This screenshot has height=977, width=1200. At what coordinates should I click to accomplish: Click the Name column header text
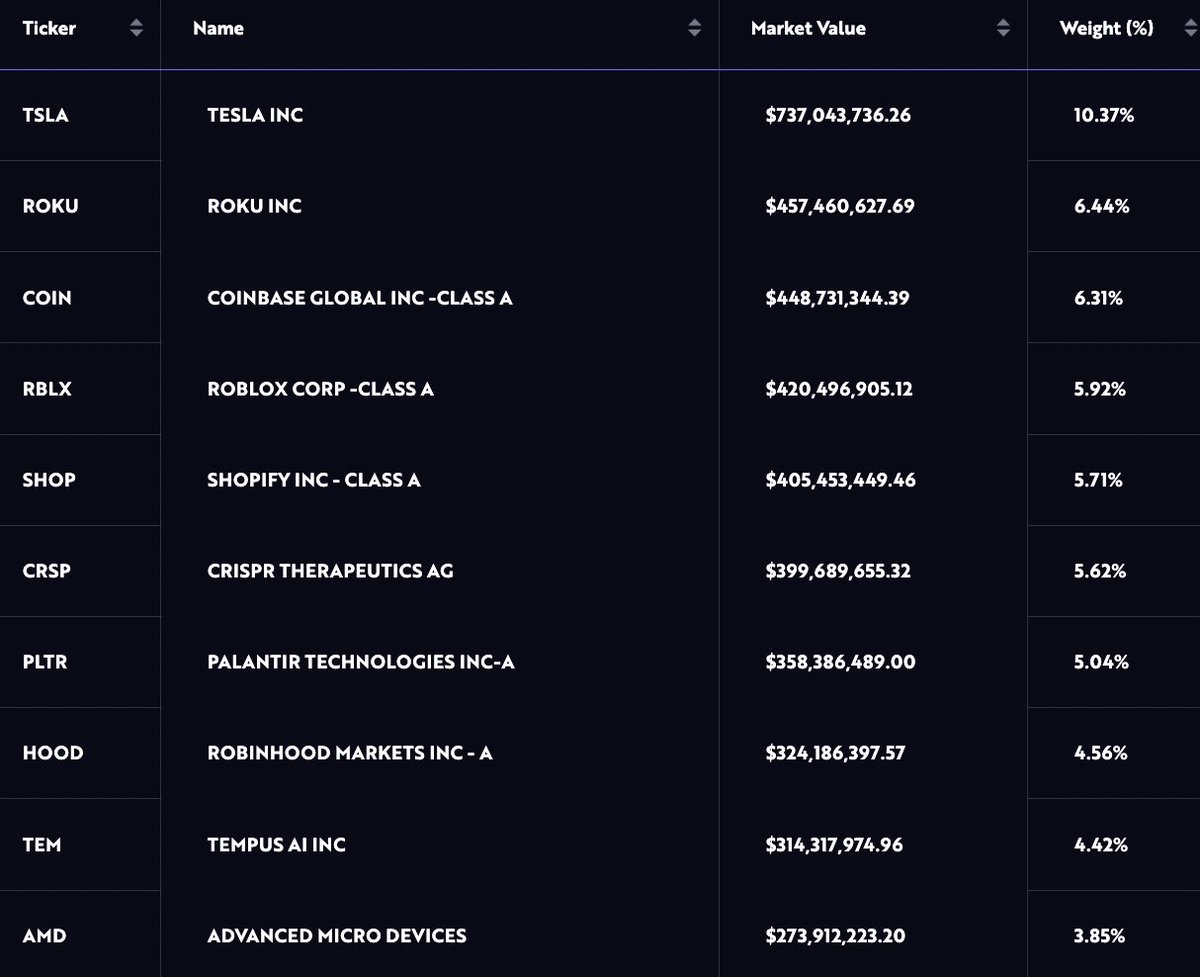click(x=218, y=29)
